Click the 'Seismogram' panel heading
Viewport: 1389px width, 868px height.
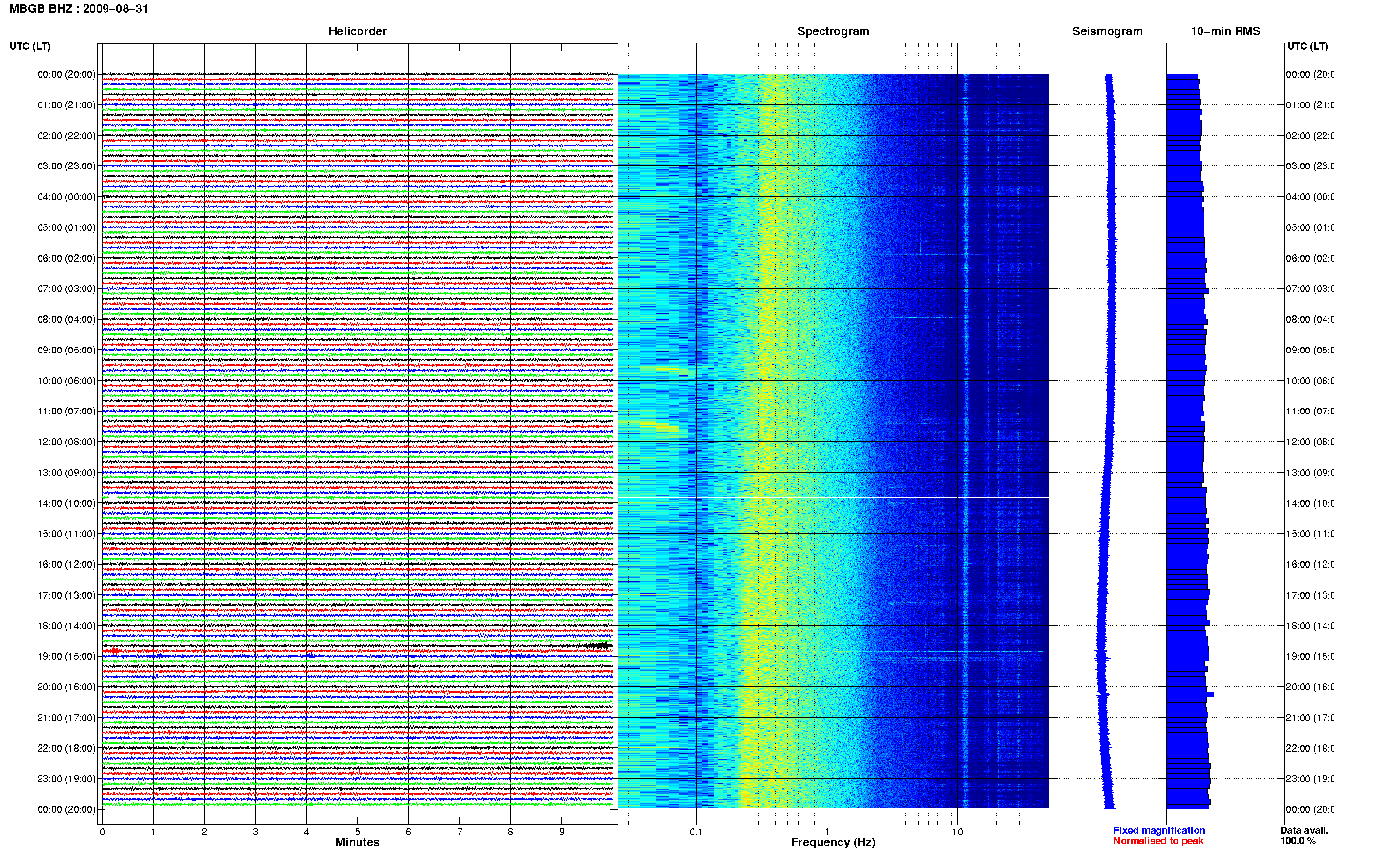[1107, 31]
